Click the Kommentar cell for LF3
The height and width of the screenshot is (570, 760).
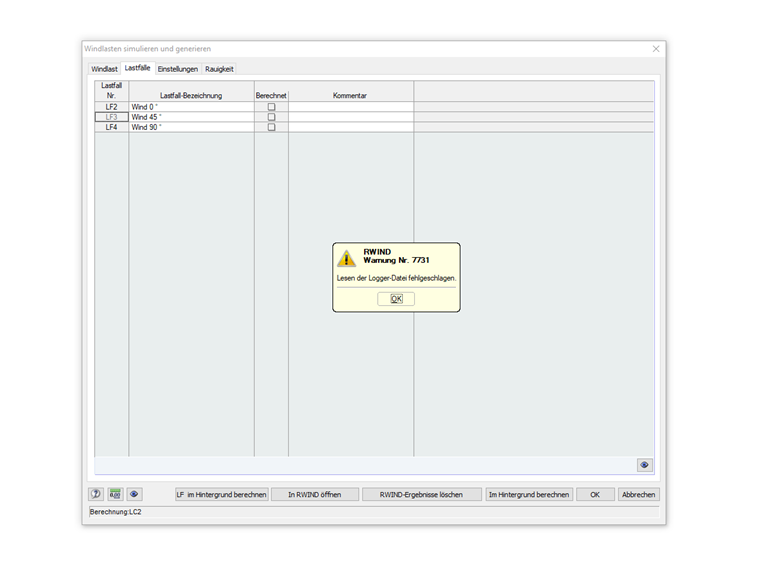click(351, 117)
